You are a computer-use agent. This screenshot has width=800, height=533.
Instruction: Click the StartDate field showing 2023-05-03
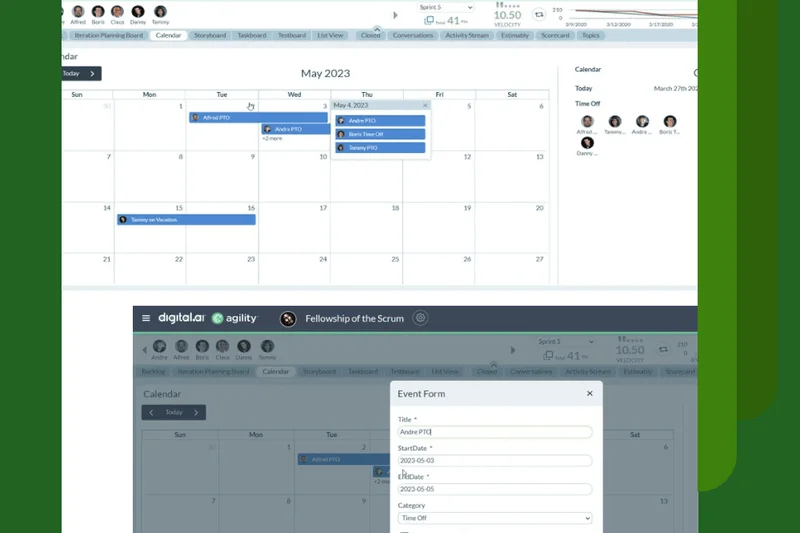(x=494, y=461)
